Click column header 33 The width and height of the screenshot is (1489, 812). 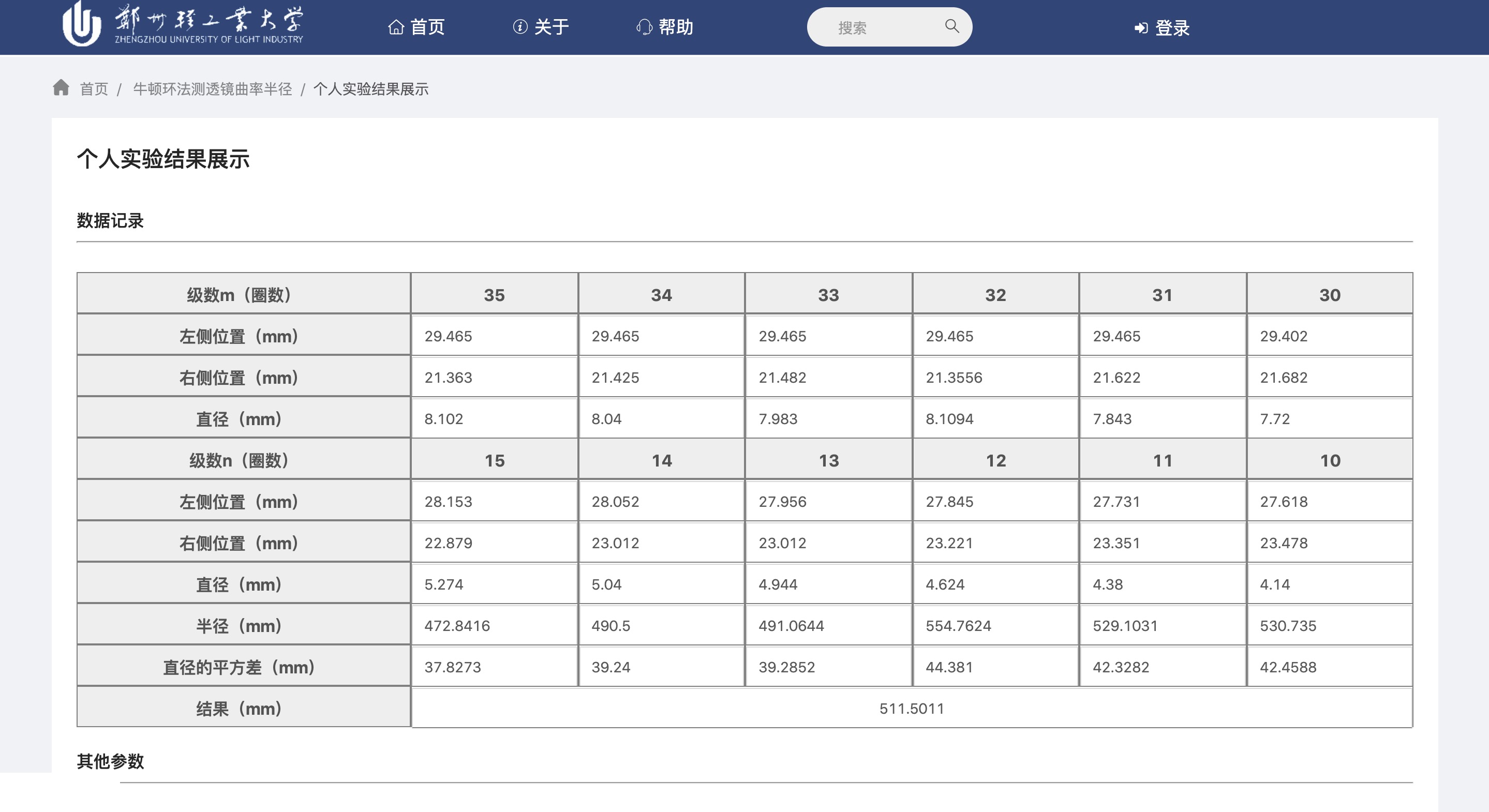pos(828,294)
